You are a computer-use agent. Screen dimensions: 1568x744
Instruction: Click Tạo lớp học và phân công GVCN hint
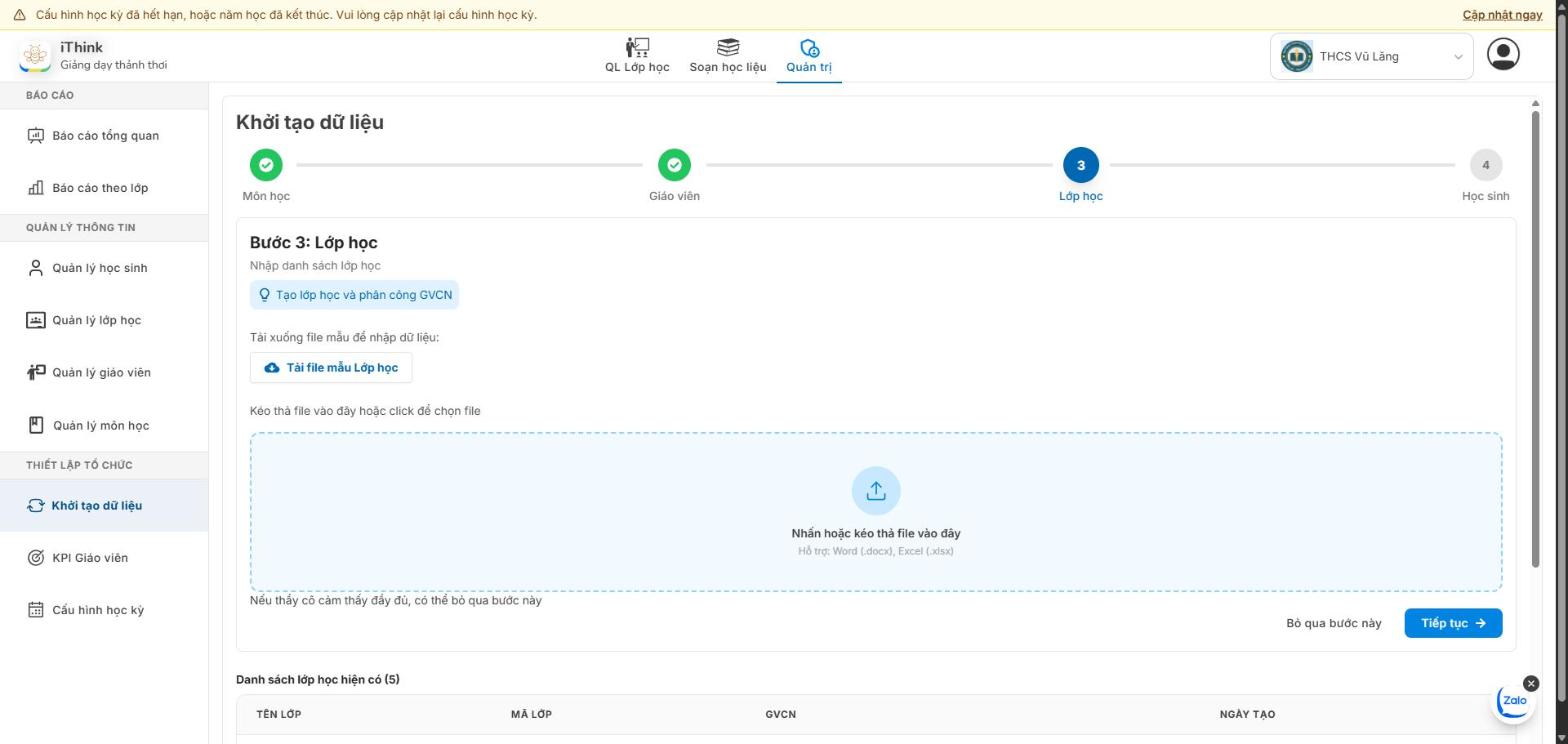(355, 295)
